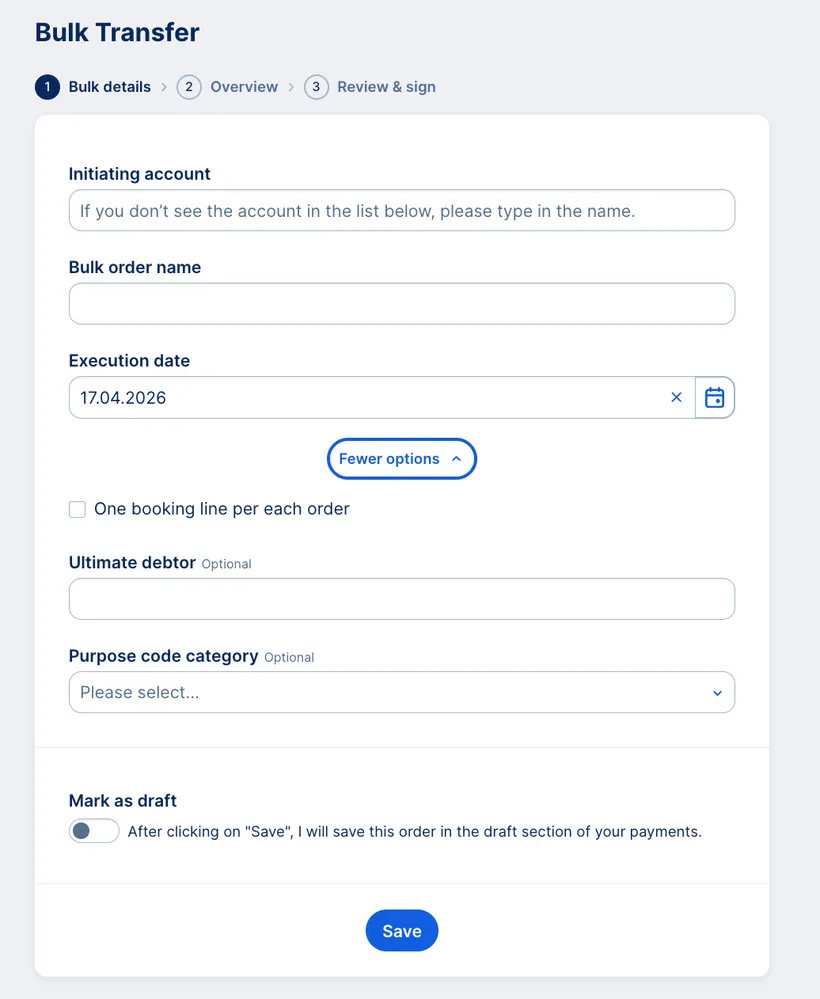Click step 1 circle for Bulk details

point(47,87)
